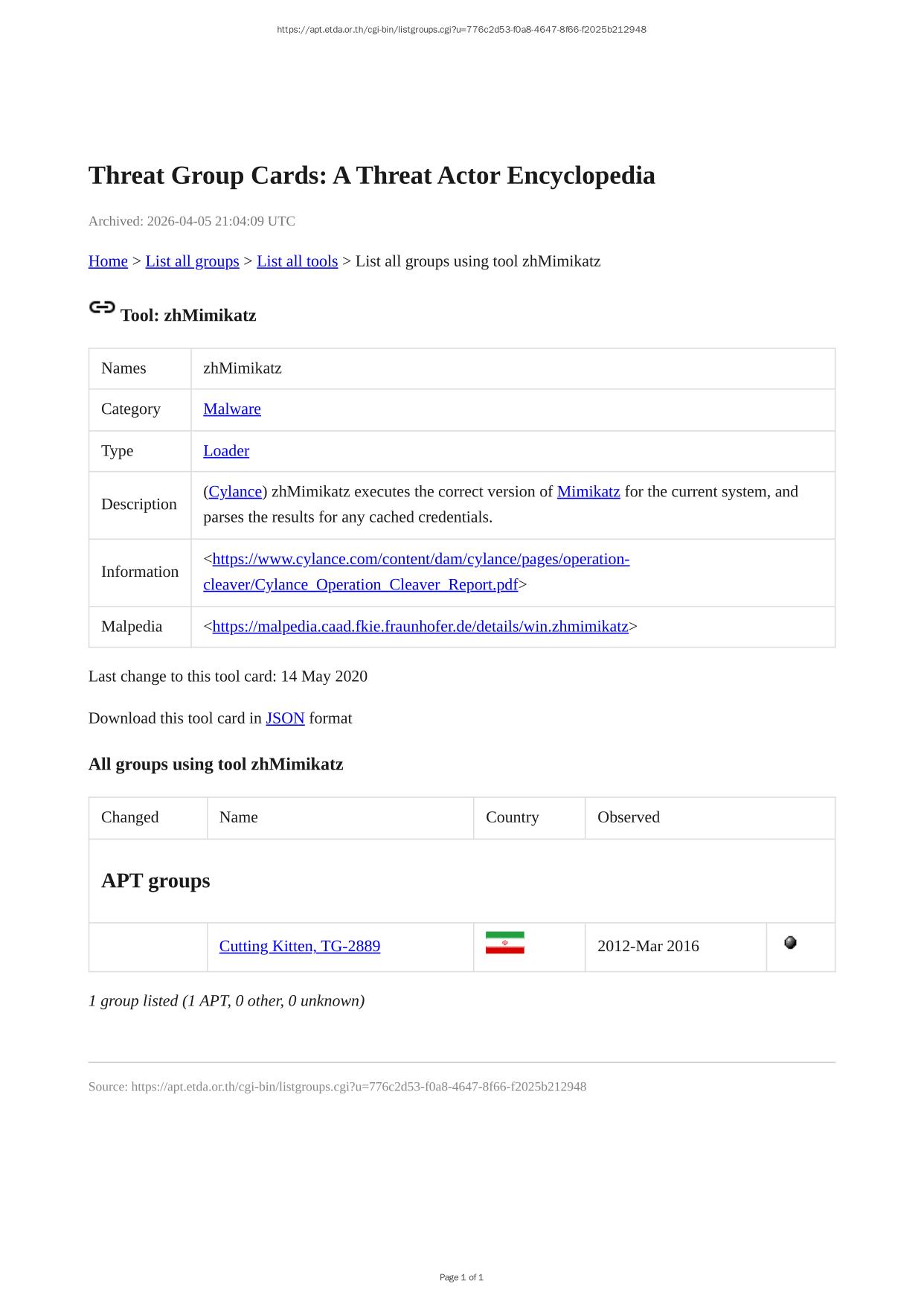This screenshot has width=924, height=1307.
Task: Download the tool card via JSON link
Action: coord(285,718)
